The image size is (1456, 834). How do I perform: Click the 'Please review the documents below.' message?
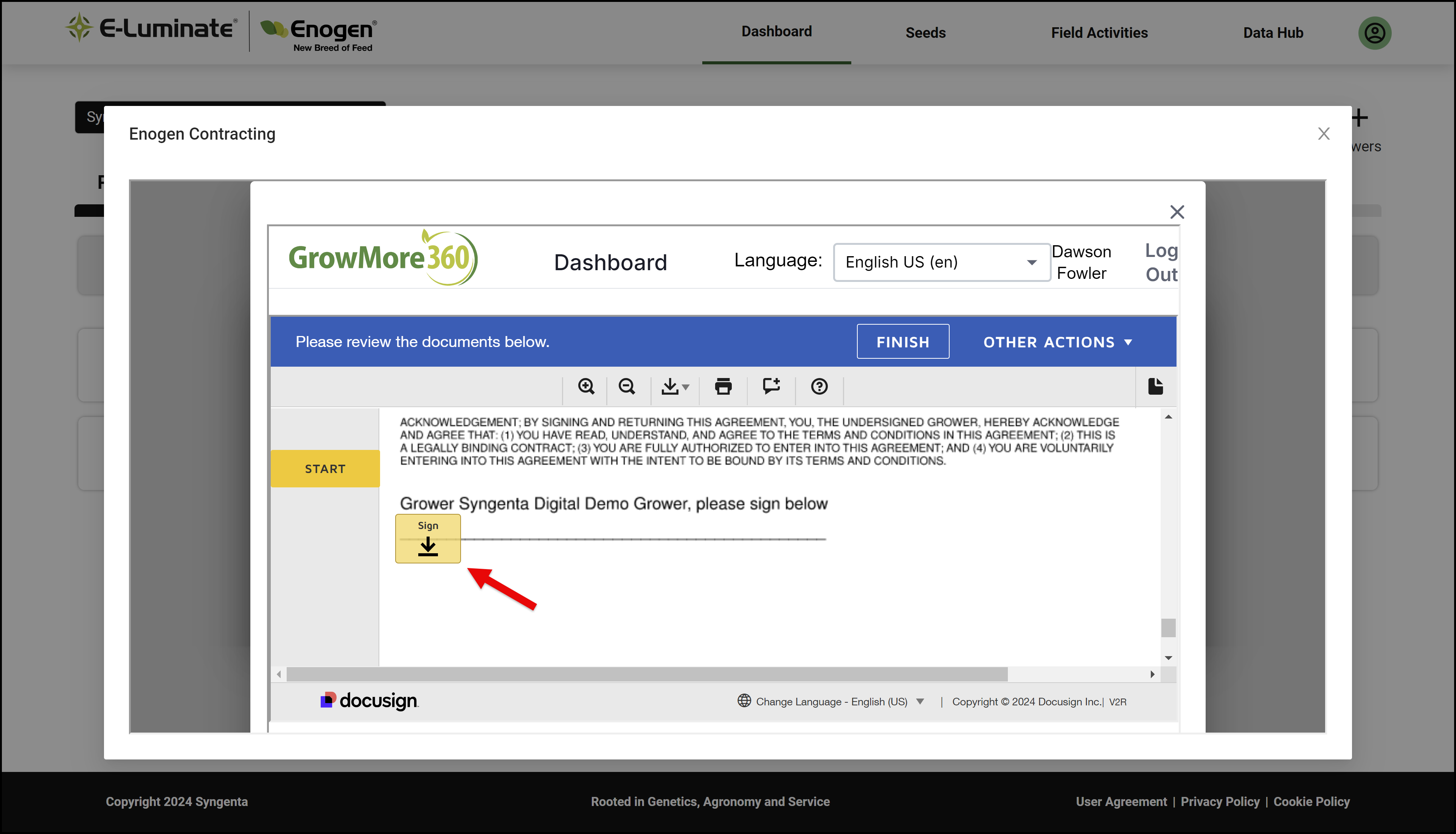click(422, 342)
